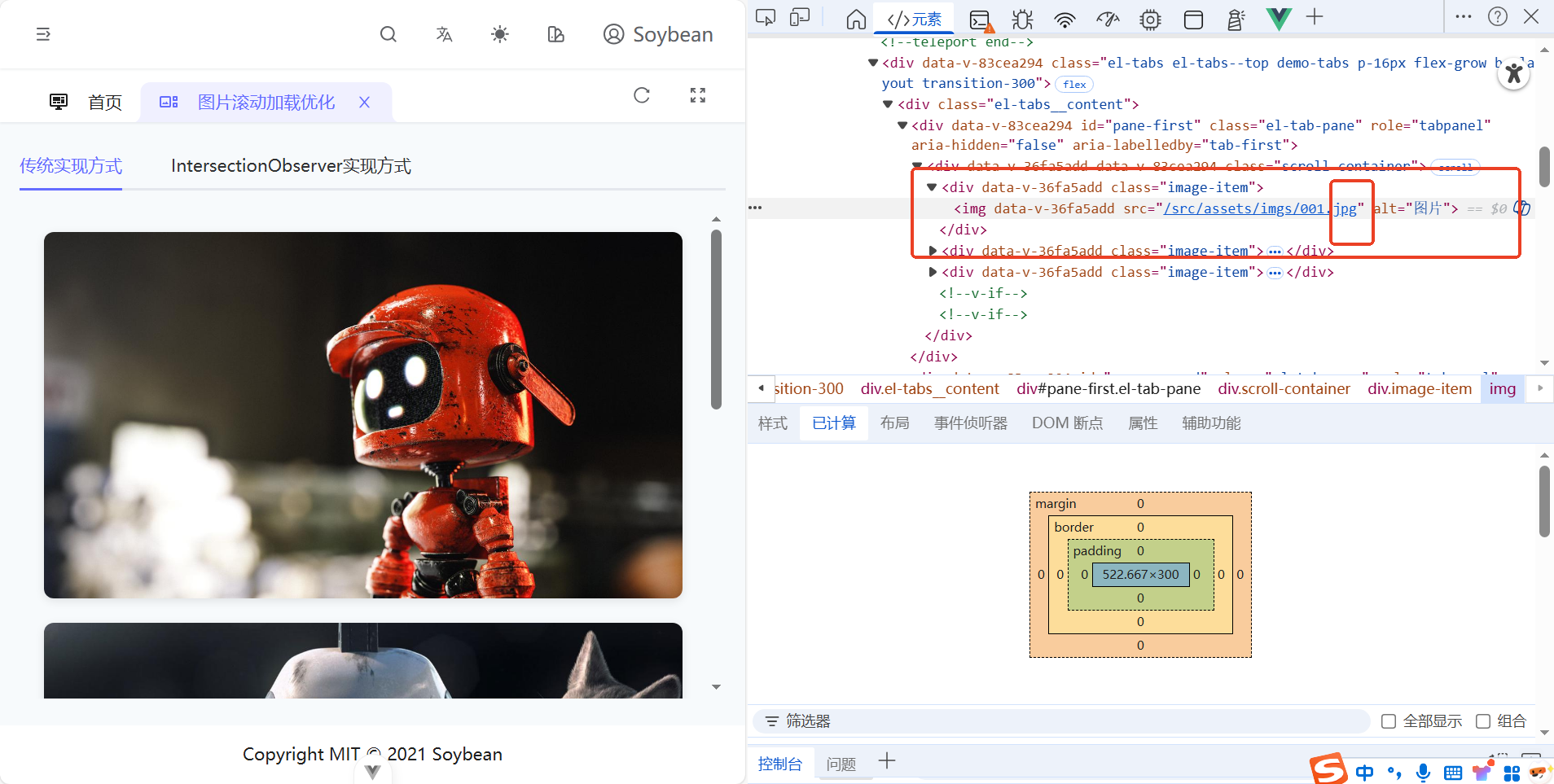The image size is (1554, 784).
Task: Expand the third image-item div node
Action: (933, 272)
